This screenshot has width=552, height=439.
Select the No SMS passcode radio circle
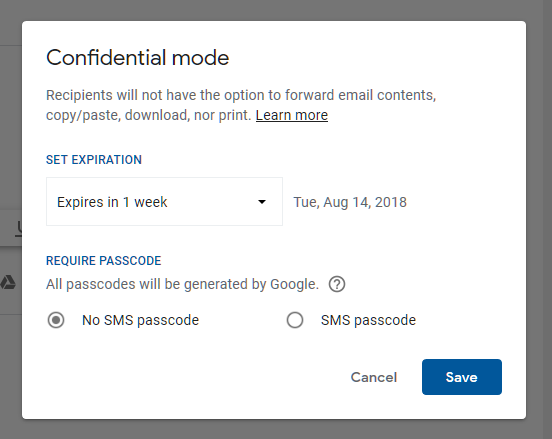coord(56,320)
